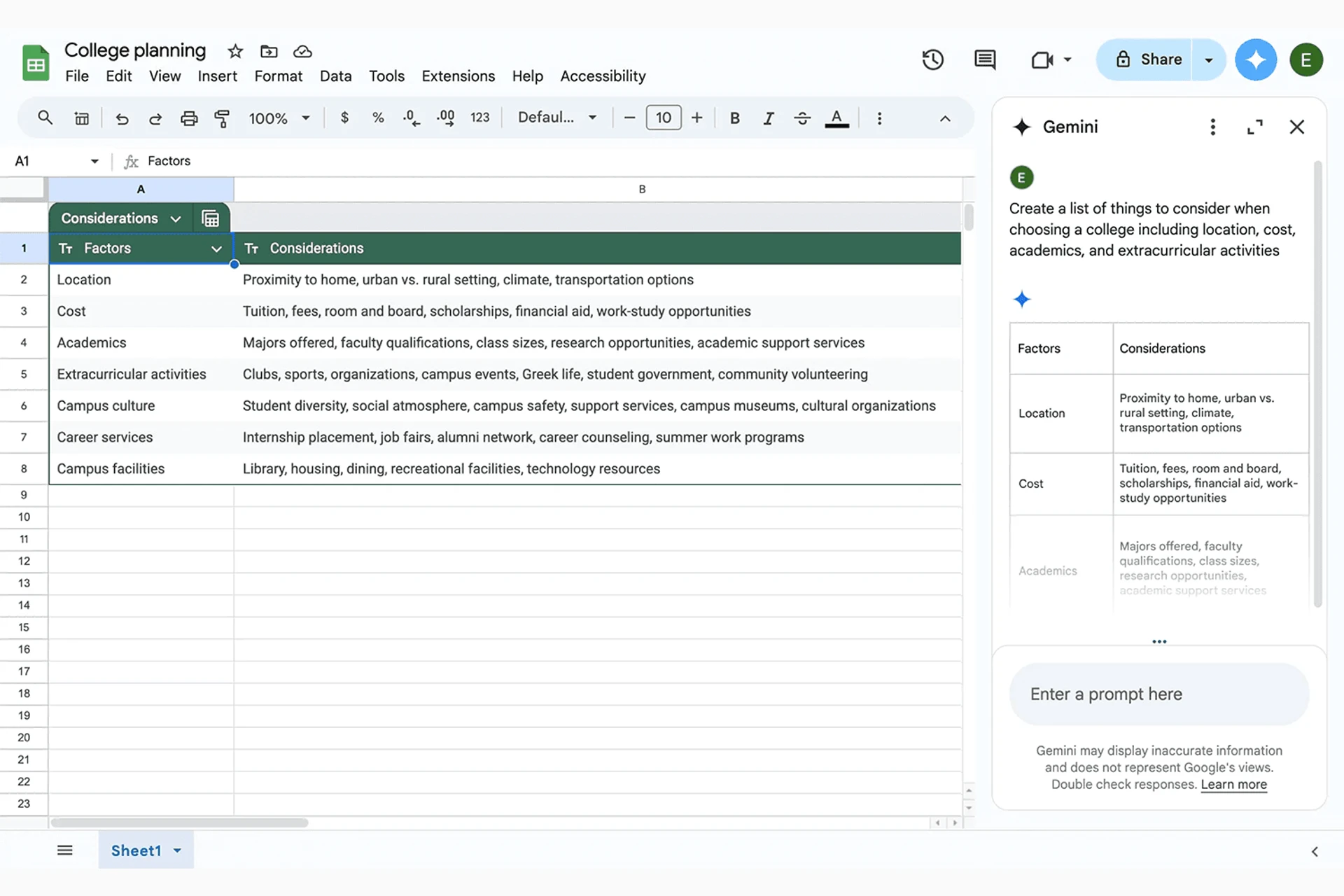Screen dimensions: 1344x896
Task: Decrease decimal places
Action: pos(412,118)
